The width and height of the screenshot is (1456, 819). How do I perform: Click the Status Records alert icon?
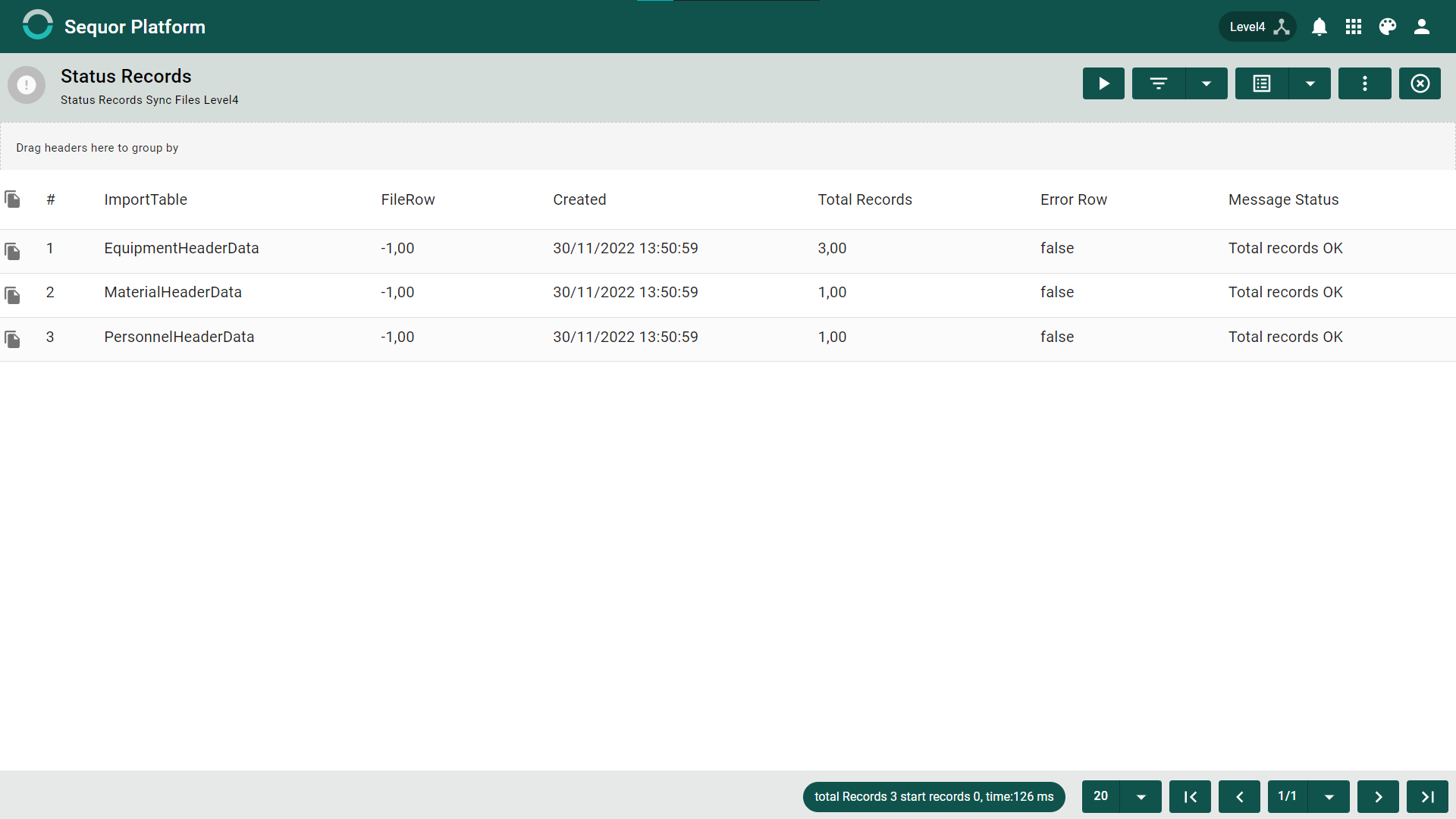point(27,85)
